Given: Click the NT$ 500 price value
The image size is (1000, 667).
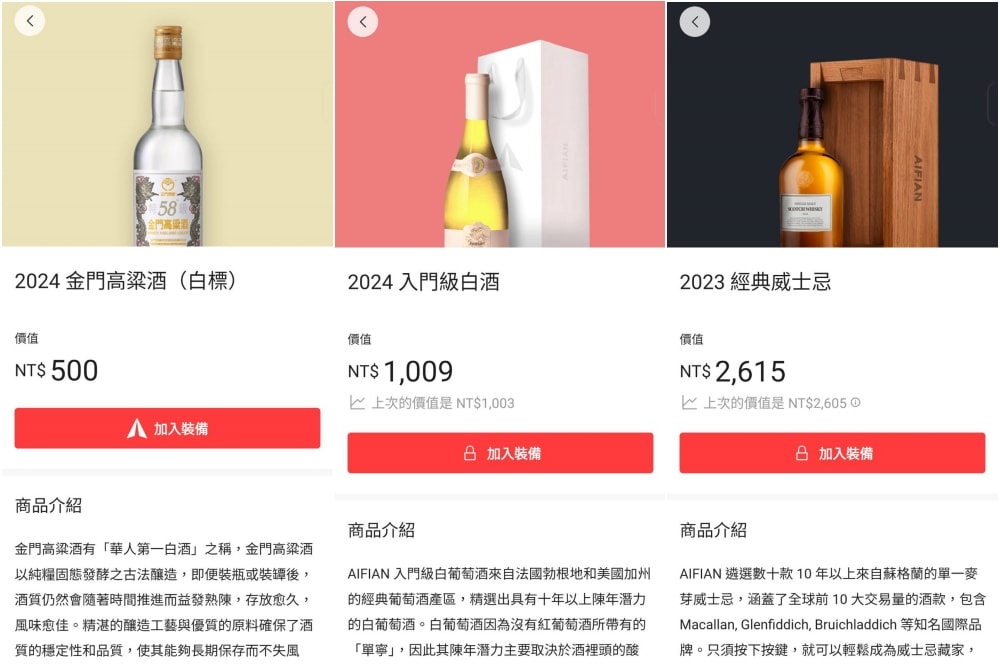Looking at the screenshot, I should pos(57,370).
